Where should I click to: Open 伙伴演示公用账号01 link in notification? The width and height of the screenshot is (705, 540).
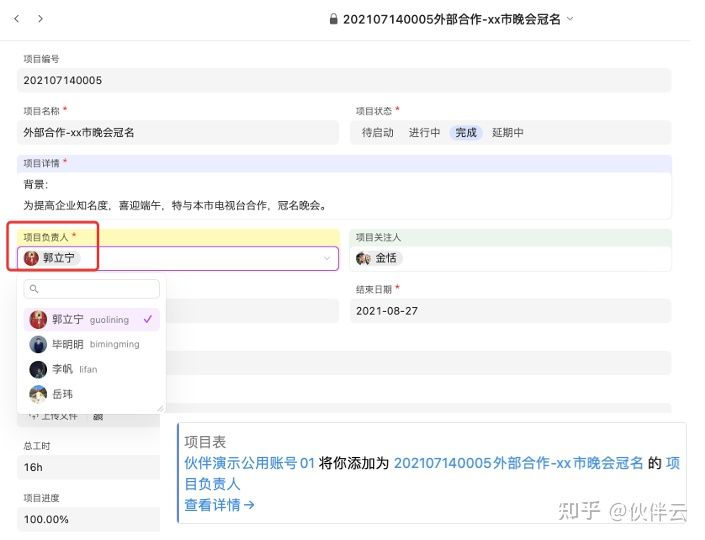tap(250, 463)
